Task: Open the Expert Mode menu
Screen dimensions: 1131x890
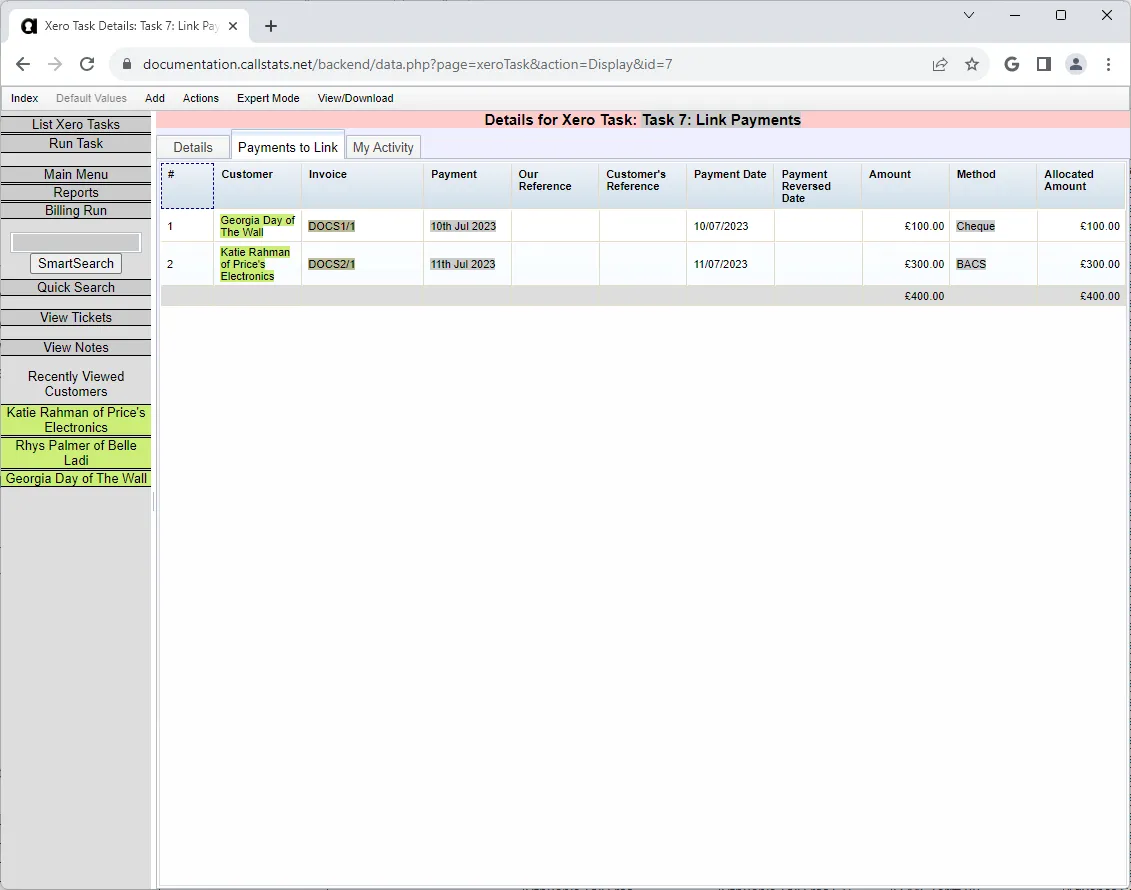Action: tap(268, 98)
